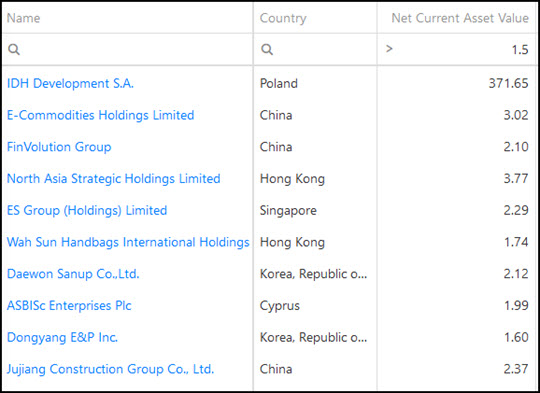
Task: Open the greater-than operator selector
Action: (389, 49)
